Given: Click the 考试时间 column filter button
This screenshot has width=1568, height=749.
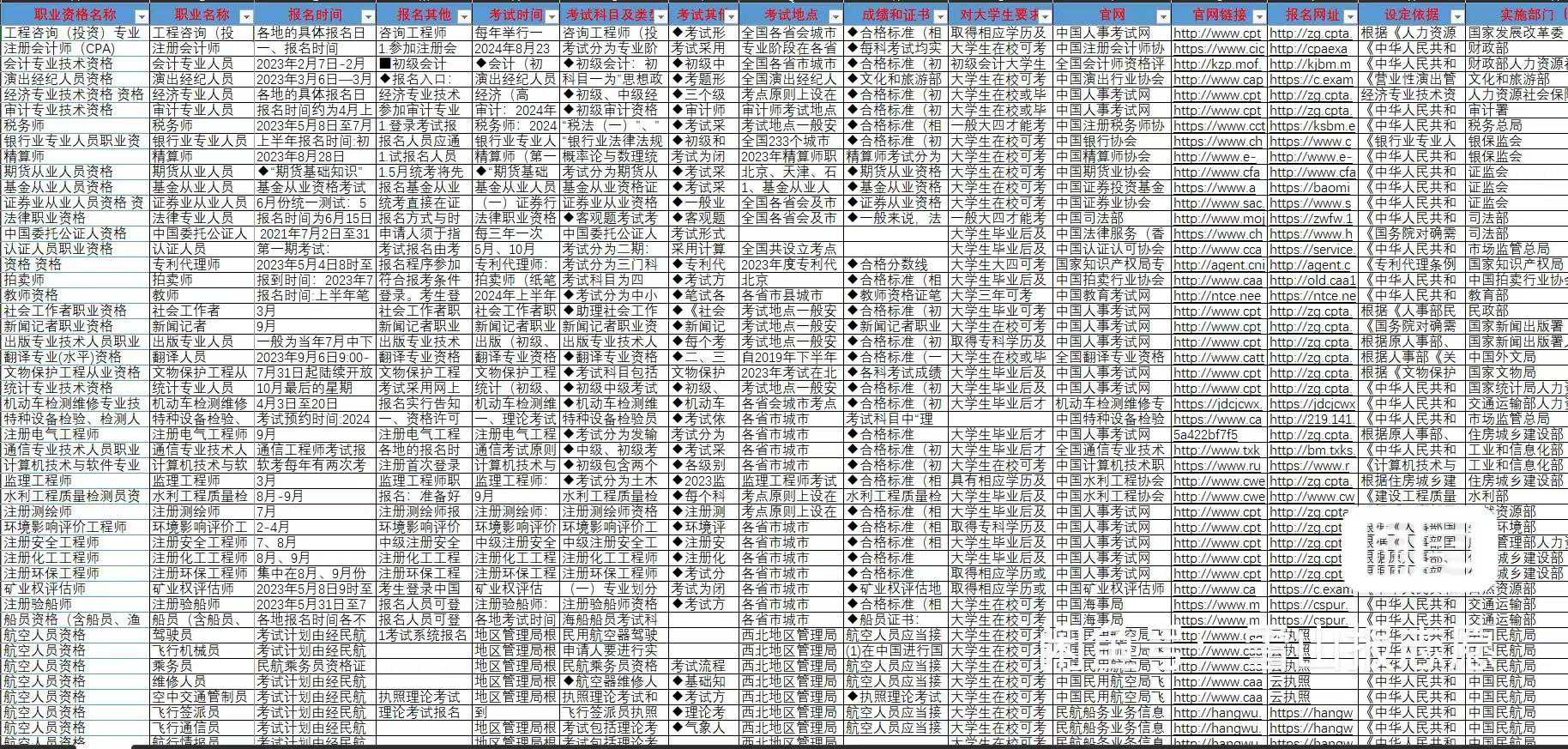Looking at the screenshot, I should (x=552, y=16).
